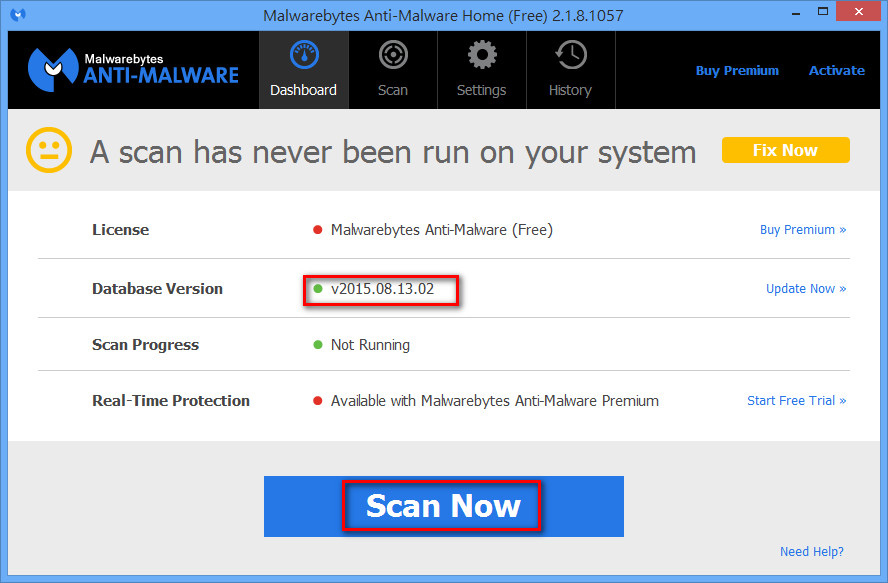Viewport: 888px width, 583px height.
Task: Click the Not Running status text
Action: (370, 344)
